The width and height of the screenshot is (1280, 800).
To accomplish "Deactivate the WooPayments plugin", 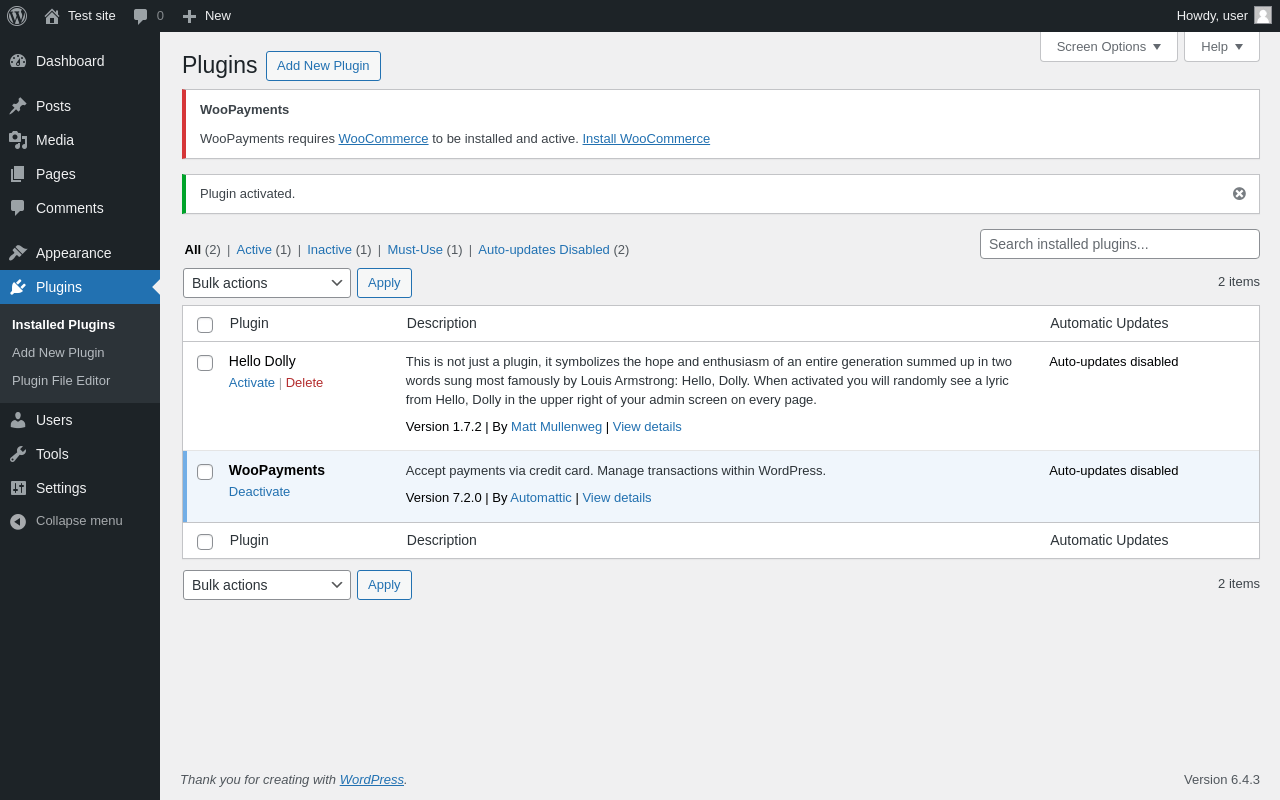I will tap(259, 492).
